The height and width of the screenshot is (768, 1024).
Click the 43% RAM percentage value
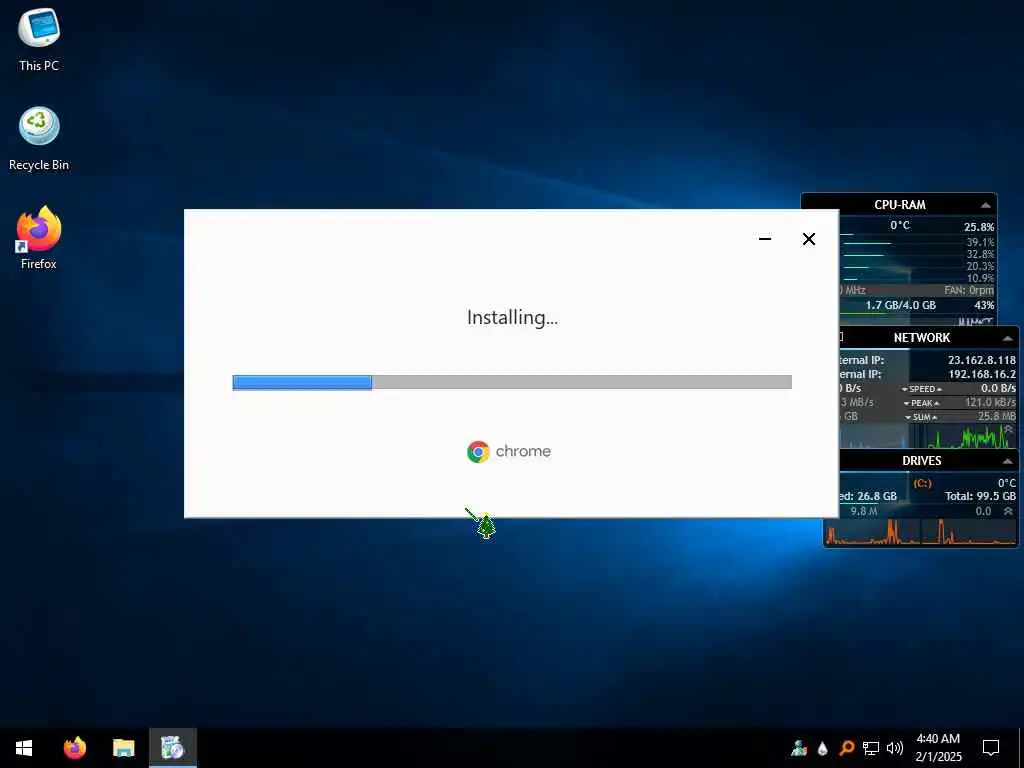click(984, 305)
